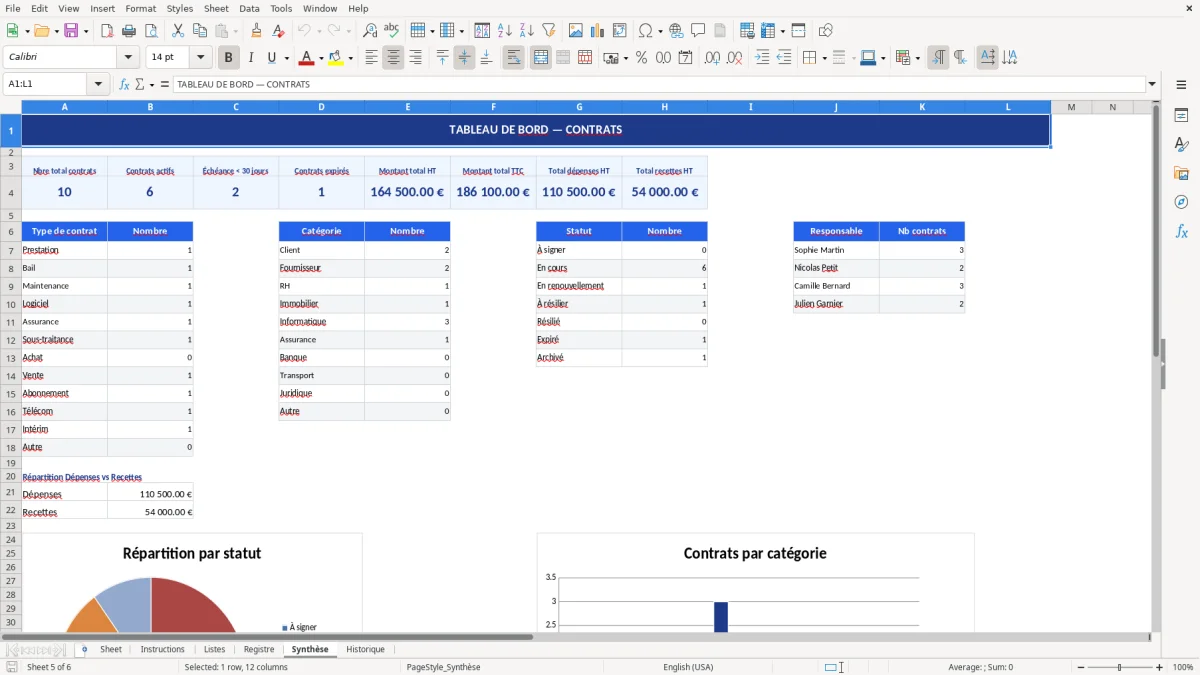The height and width of the screenshot is (675, 1200).
Task: Click the Function Wizard fx icon
Action: click(x=125, y=84)
